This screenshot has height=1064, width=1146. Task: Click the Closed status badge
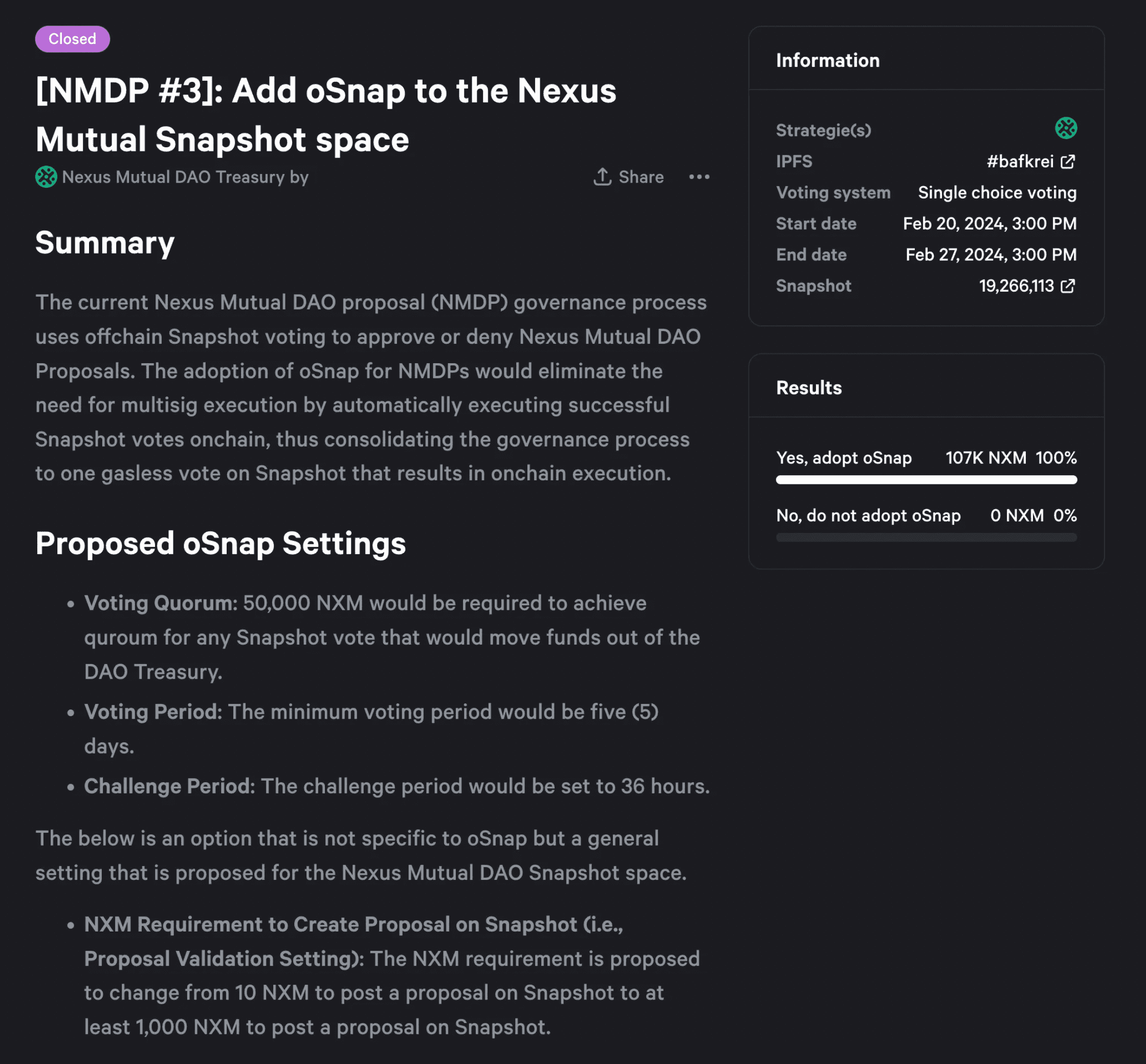pos(73,39)
